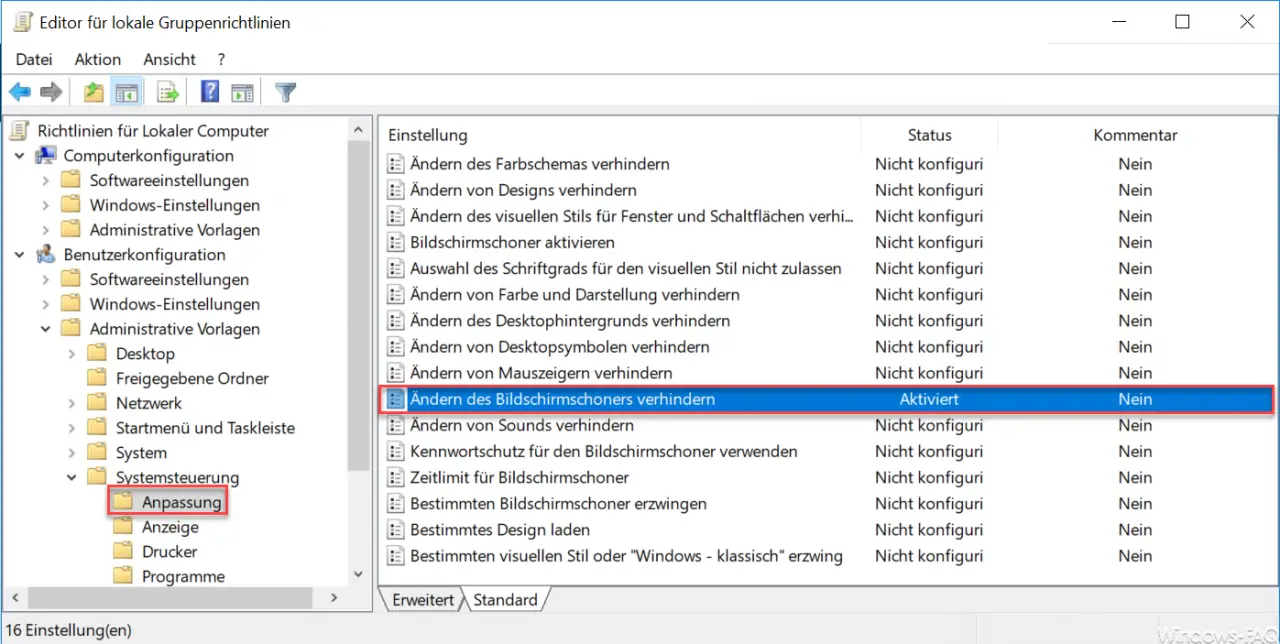The height and width of the screenshot is (644, 1280).
Task: Switch to the Erweitert tab
Action: click(423, 600)
